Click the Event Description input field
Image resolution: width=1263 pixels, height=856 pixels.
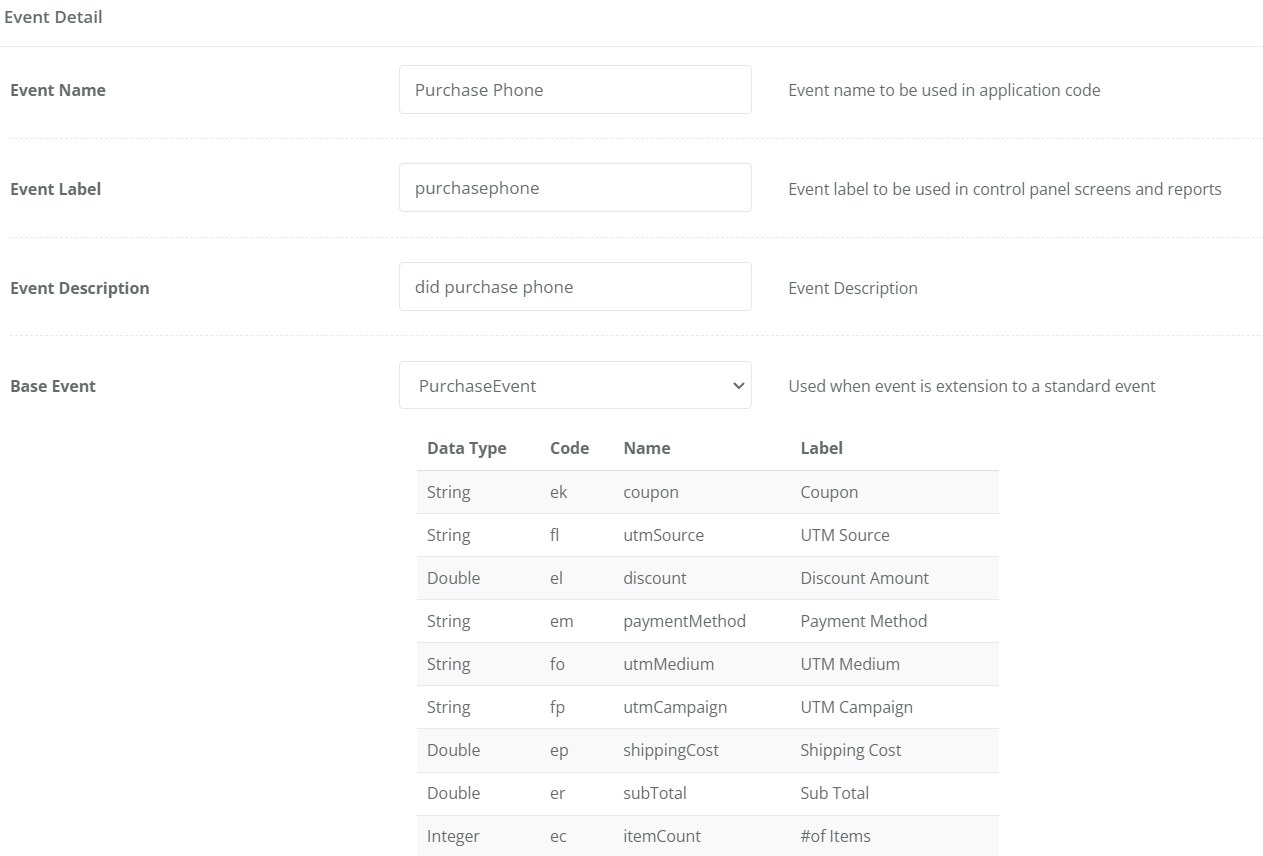(575, 287)
